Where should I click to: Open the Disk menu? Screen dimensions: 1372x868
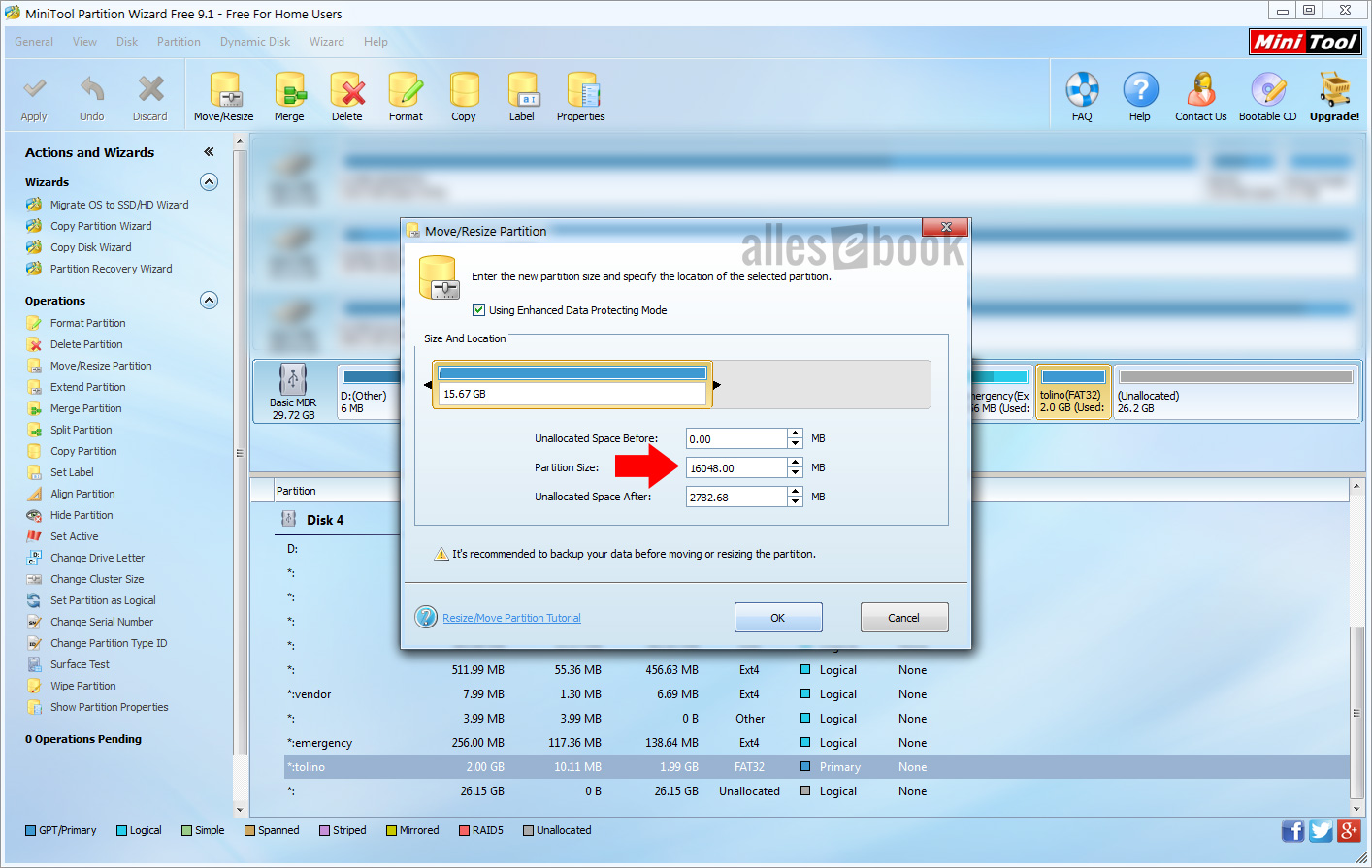click(x=127, y=42)
